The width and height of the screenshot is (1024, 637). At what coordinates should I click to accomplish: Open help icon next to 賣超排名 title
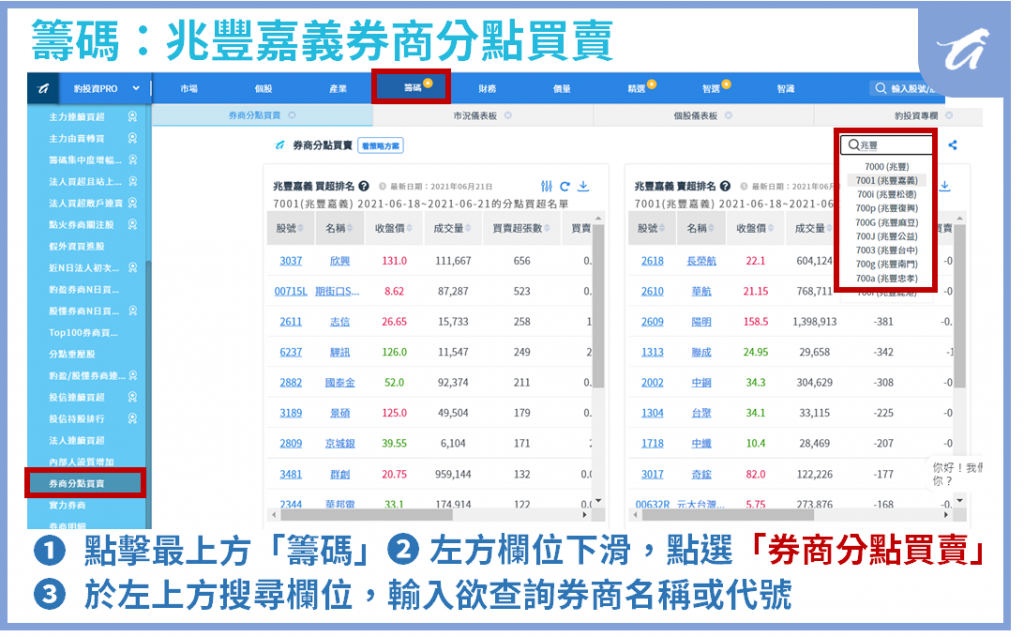(725, 186)
